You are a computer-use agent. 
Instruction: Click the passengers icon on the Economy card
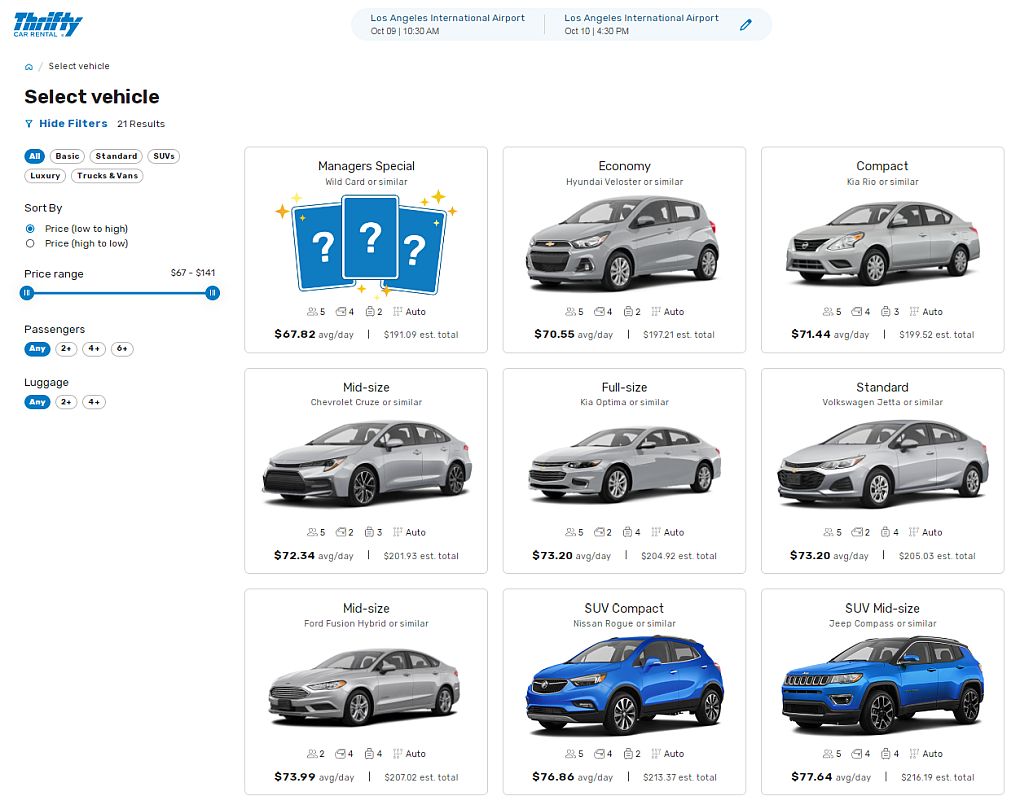pos(572,311)
